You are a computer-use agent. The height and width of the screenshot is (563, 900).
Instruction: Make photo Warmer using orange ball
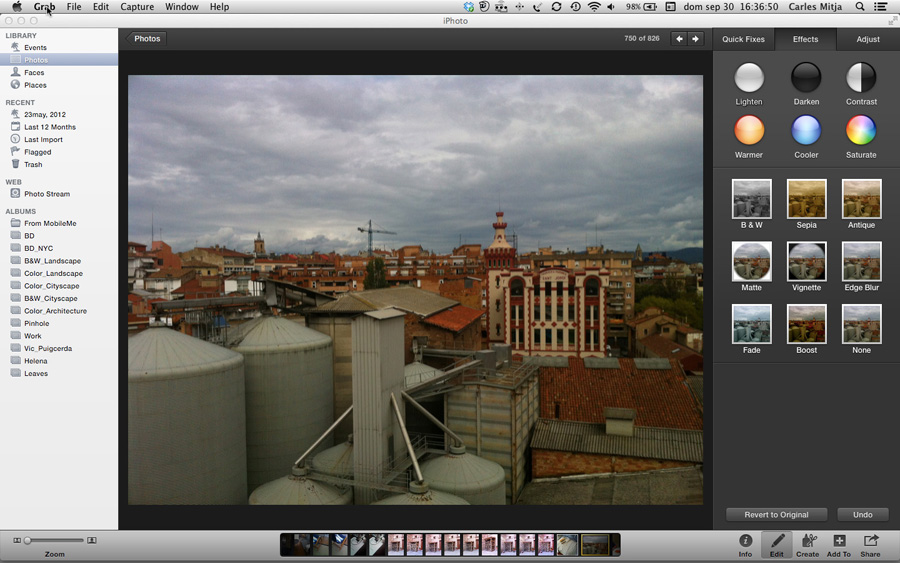(749, 130)
